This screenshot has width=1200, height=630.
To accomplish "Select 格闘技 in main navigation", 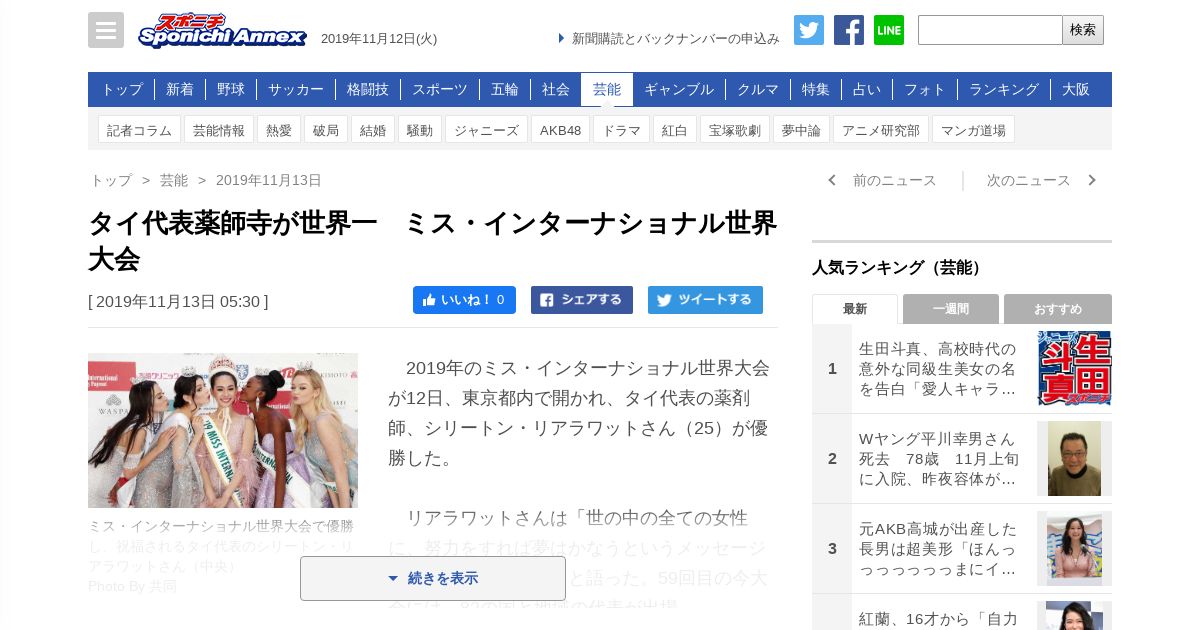I will click(368, 89).
